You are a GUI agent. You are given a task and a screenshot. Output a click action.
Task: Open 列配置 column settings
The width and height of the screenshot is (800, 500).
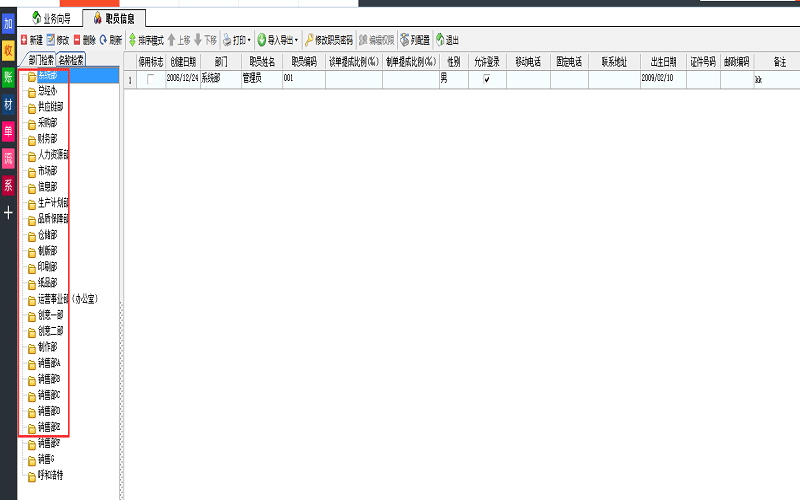[x=414, y=40]
